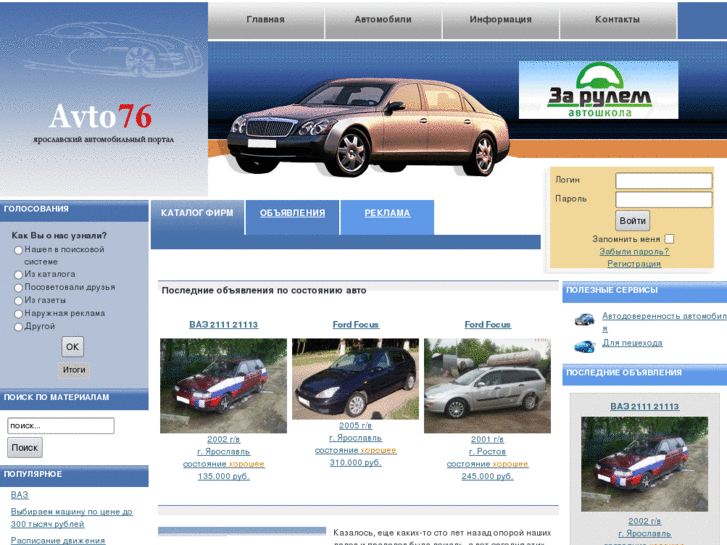The width and height of the screenshot is (727, 545).
Task: Submit poll with OK button
Action: coord(72,347)
